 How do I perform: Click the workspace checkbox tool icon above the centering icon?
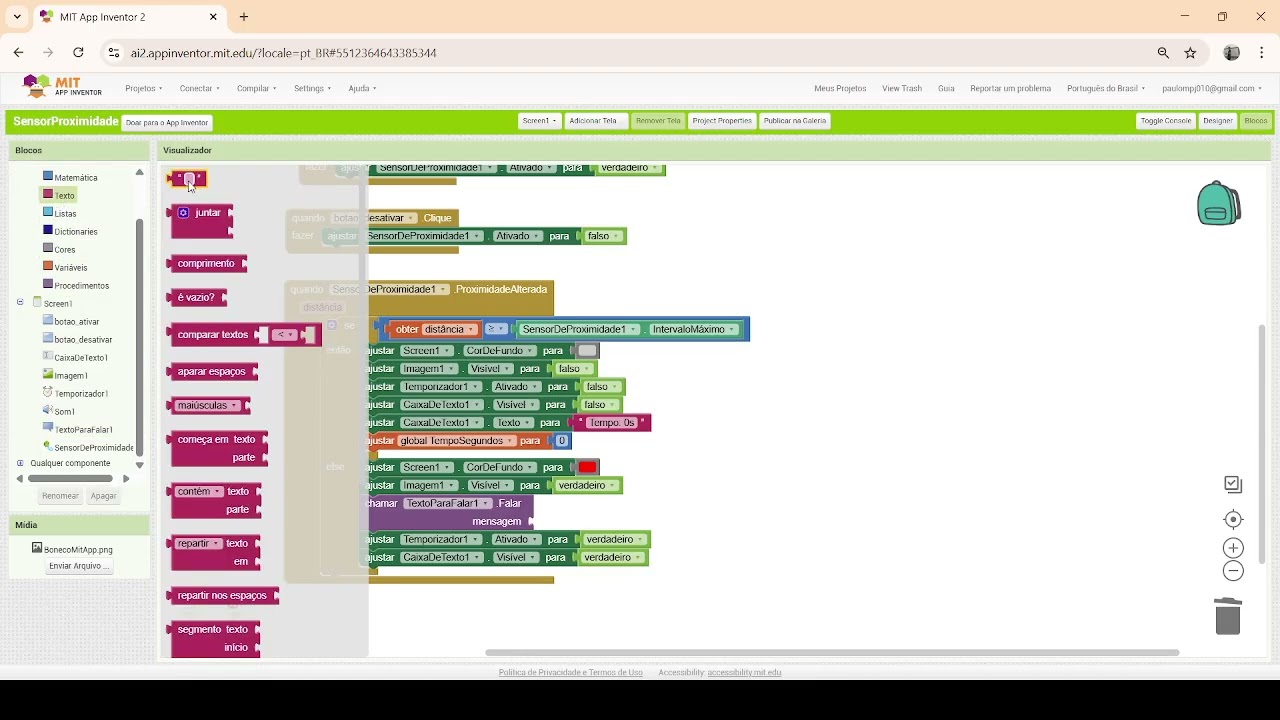(1233, 484)
